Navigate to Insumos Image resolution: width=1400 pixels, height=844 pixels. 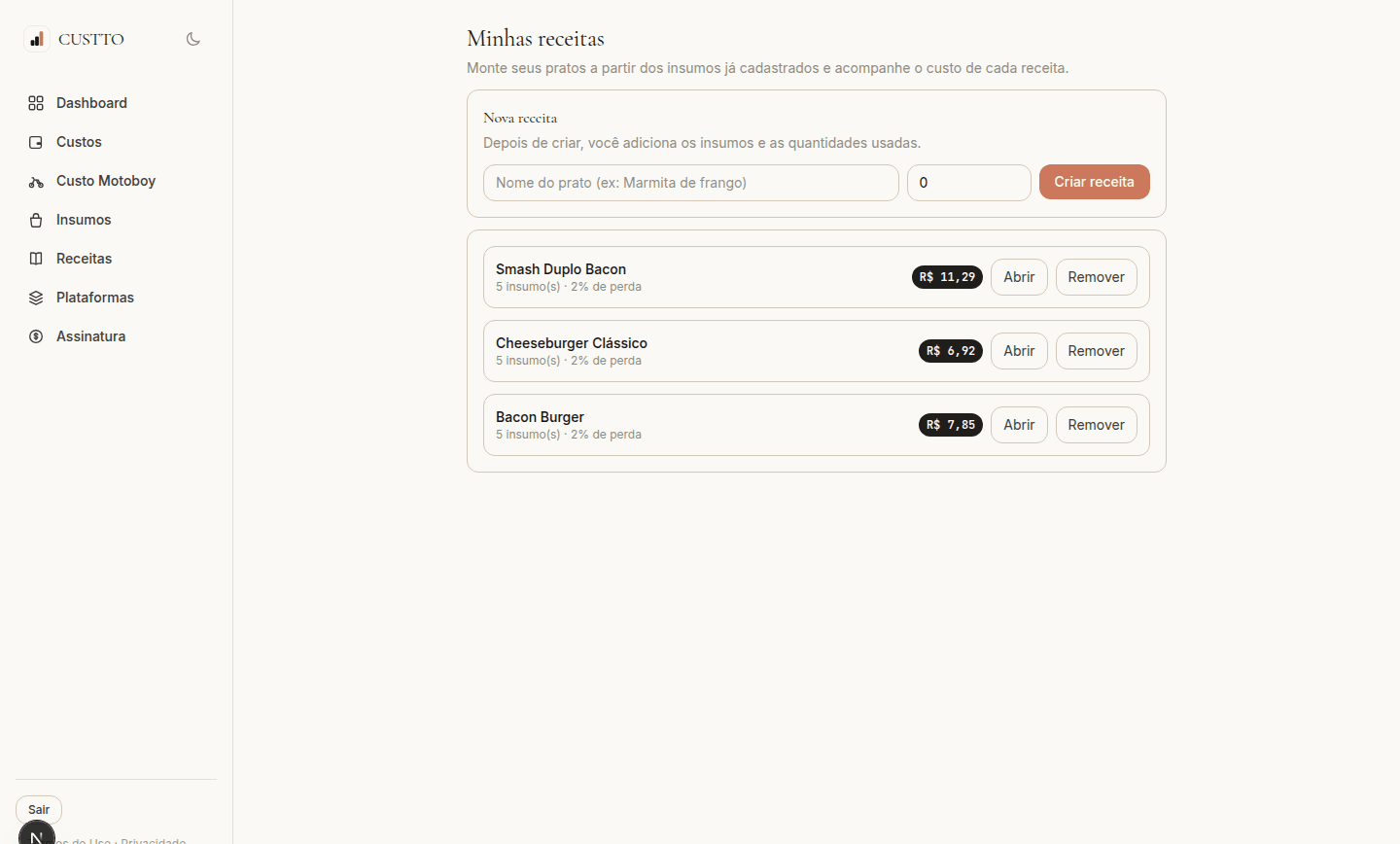click(116, 220)
